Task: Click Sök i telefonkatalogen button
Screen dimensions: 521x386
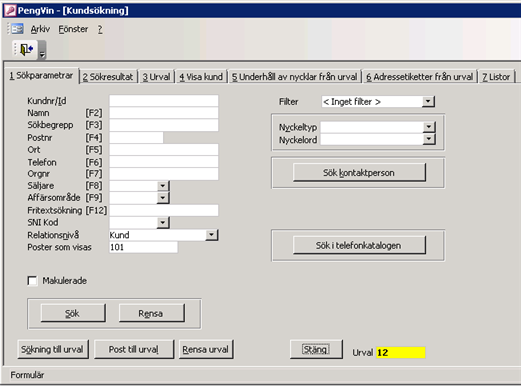Action: (x=359, y=245)
